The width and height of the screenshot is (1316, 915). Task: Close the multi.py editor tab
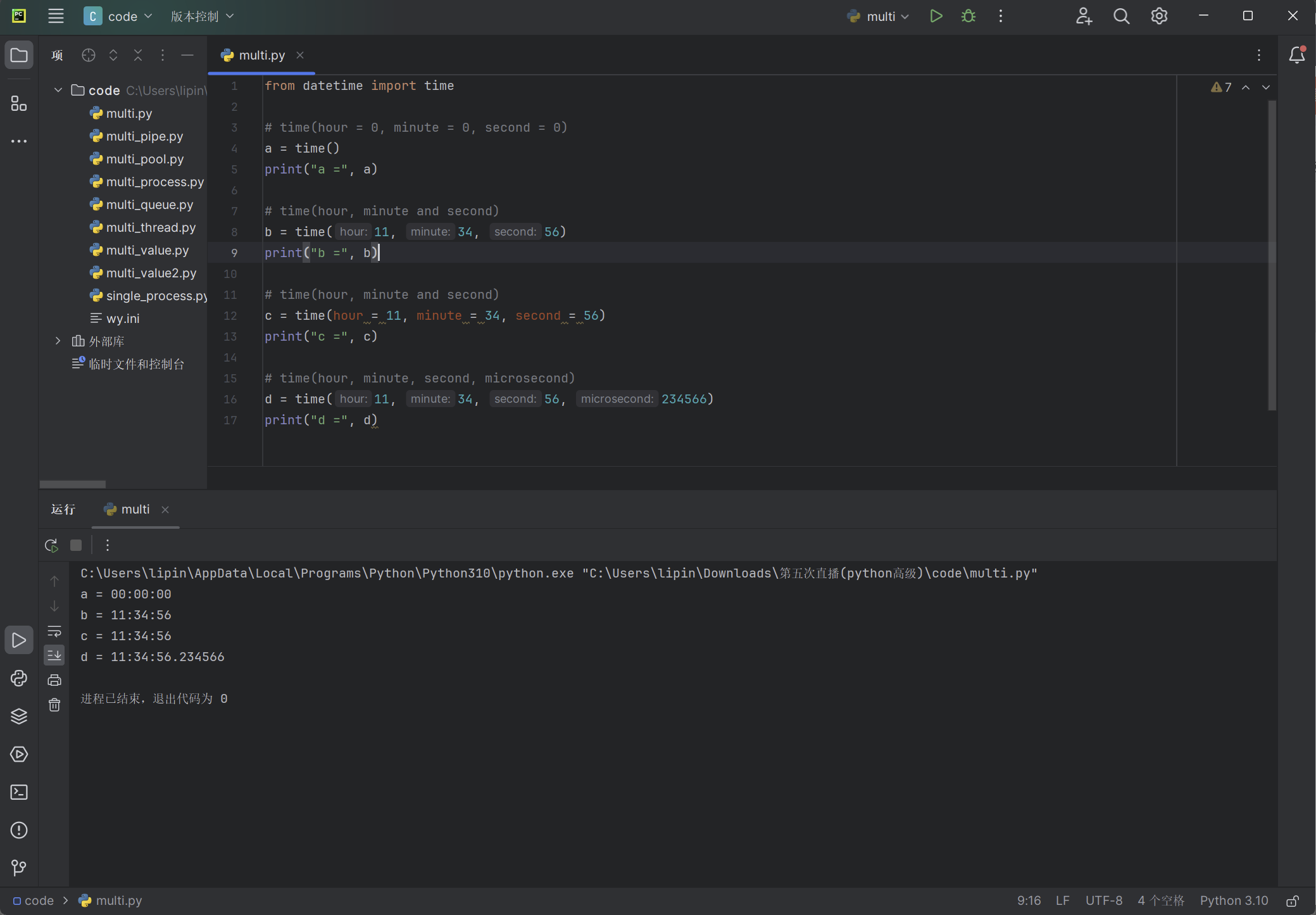point(300,55)
